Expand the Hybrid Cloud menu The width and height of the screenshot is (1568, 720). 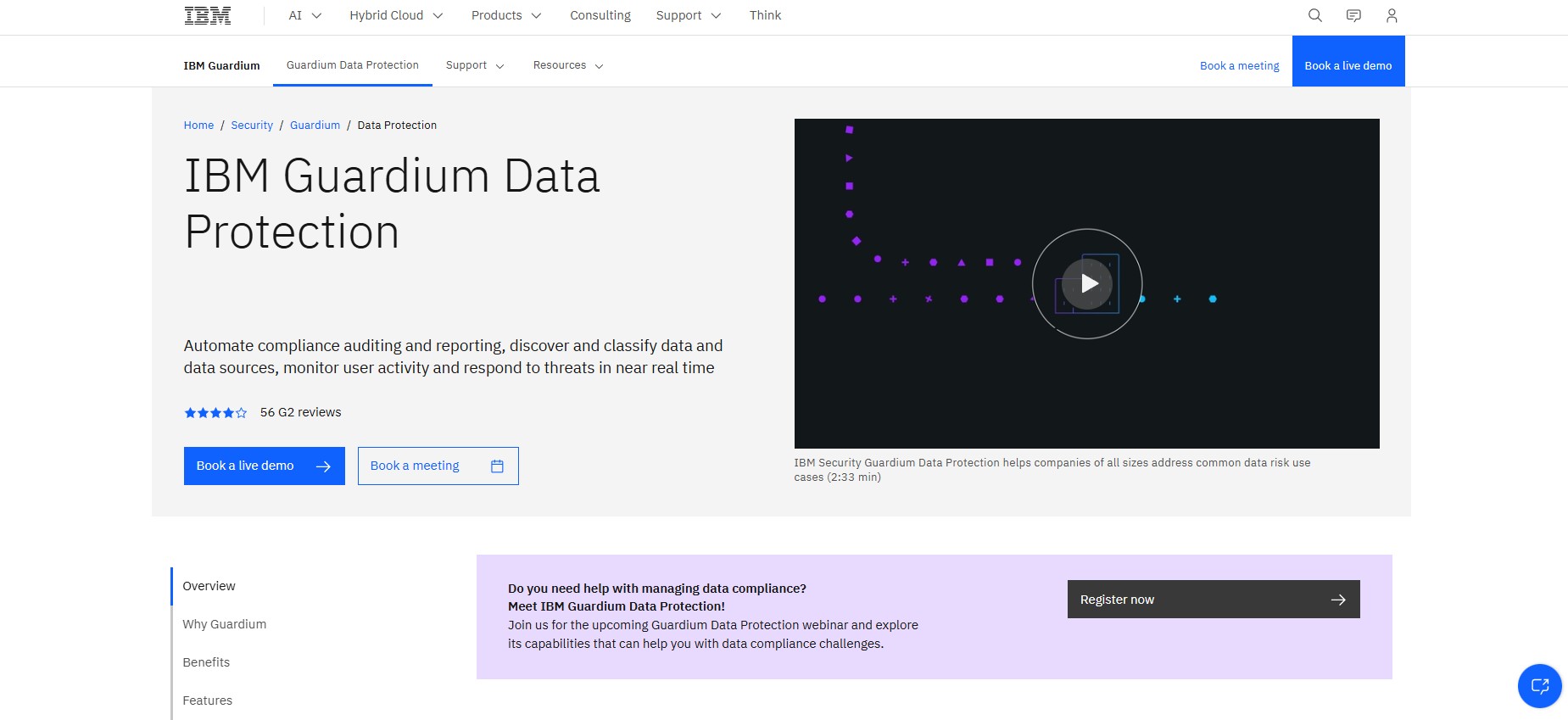pyautogui.click(x=396, y=15)
